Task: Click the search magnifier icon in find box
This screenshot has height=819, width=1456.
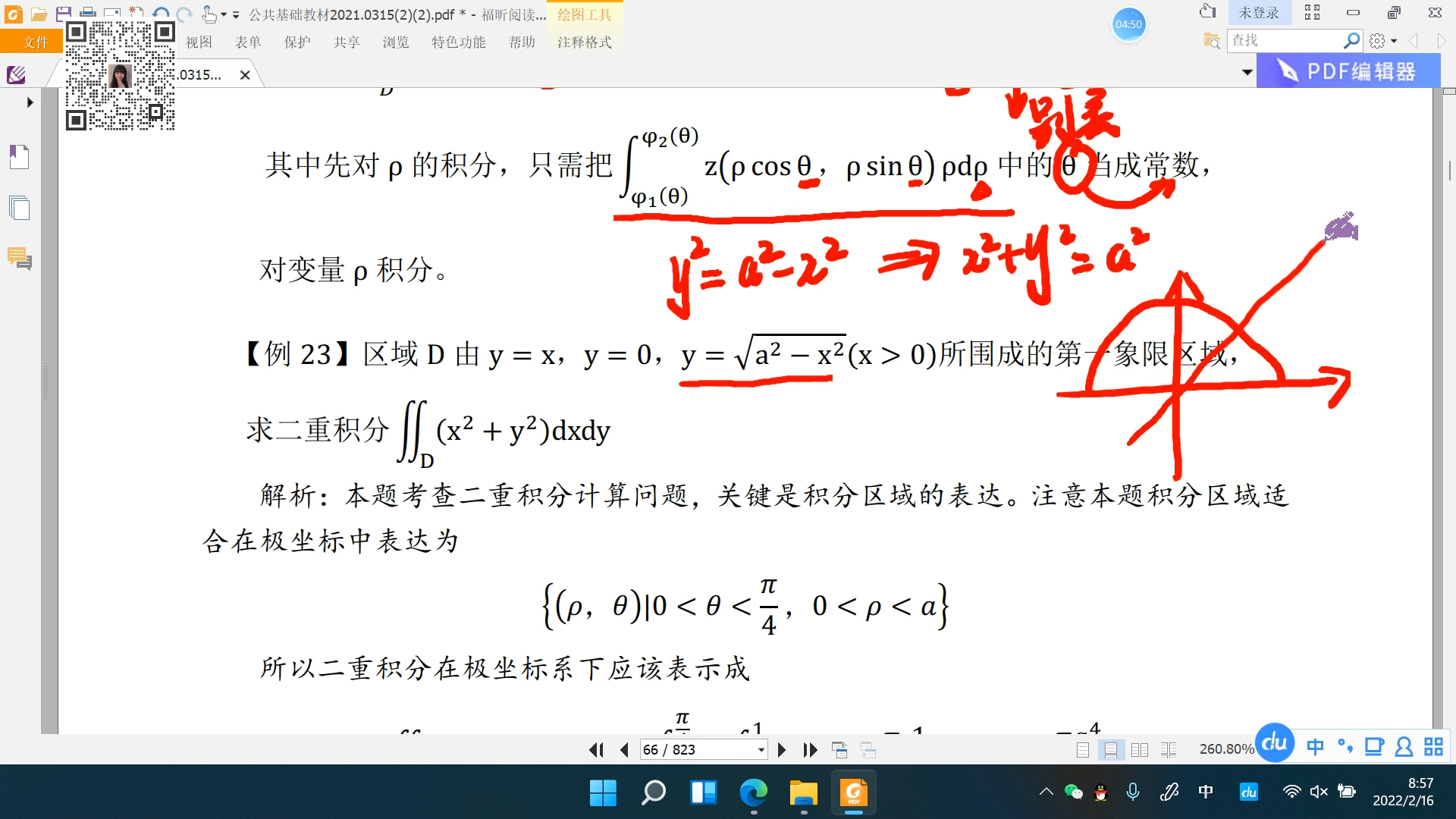Action: [x=1351, y=40]
